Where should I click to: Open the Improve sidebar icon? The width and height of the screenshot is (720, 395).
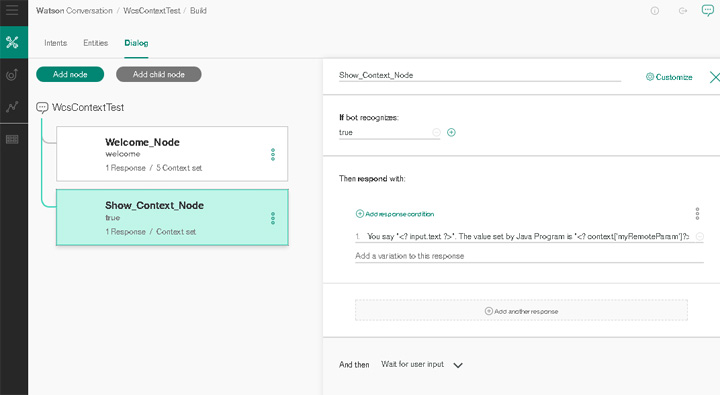pos(12,74)
